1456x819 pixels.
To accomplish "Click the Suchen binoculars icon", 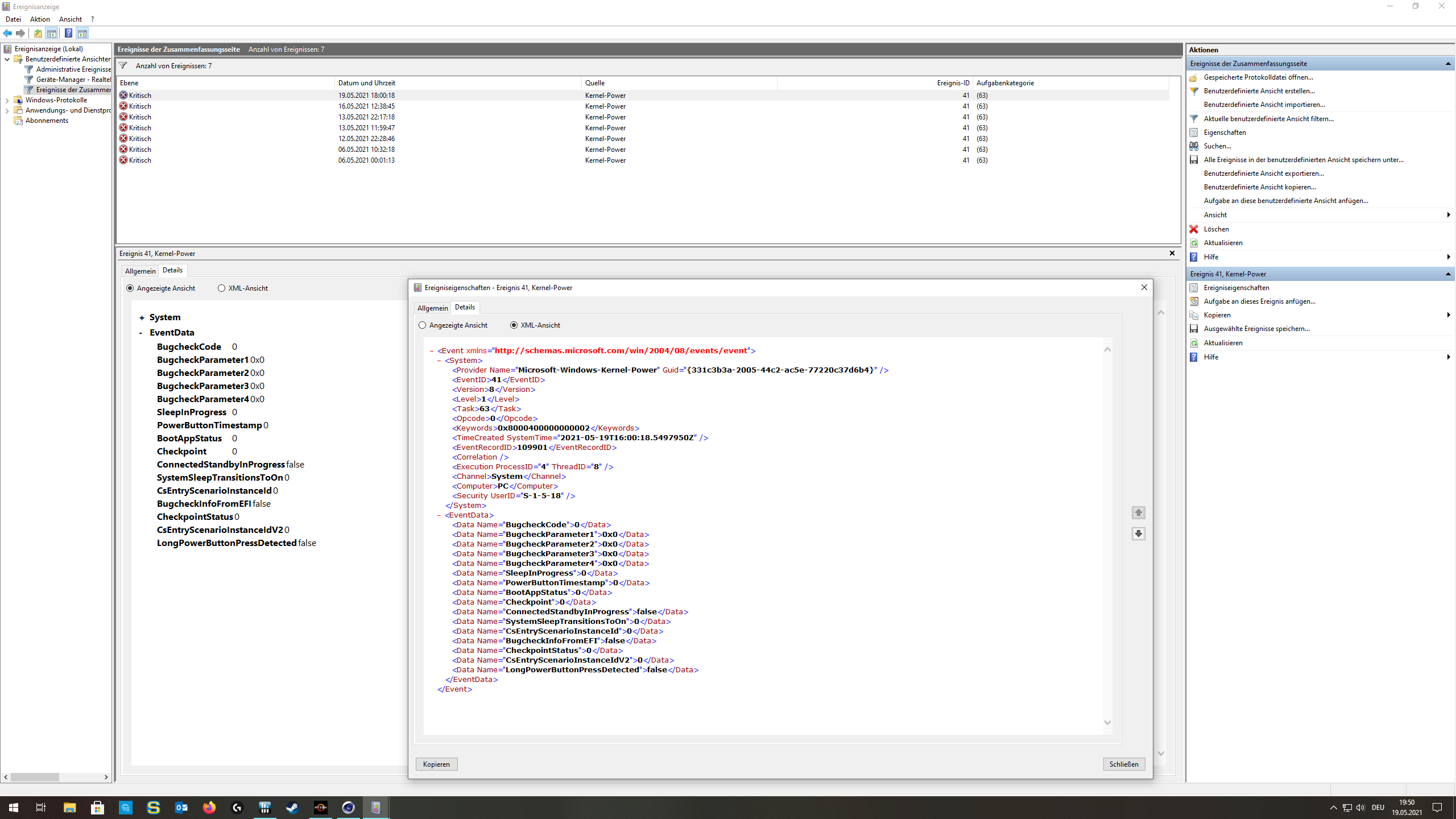I will (1194, 146).
